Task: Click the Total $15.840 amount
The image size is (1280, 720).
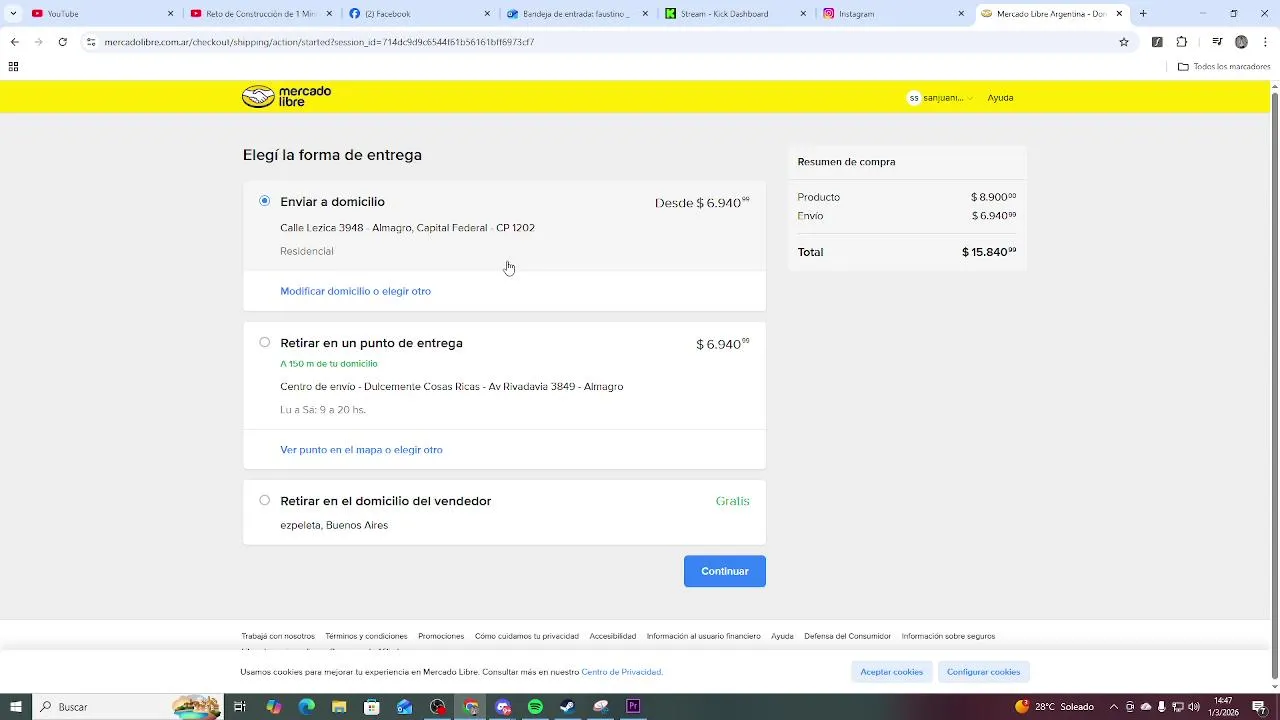Action: (989, 252)
